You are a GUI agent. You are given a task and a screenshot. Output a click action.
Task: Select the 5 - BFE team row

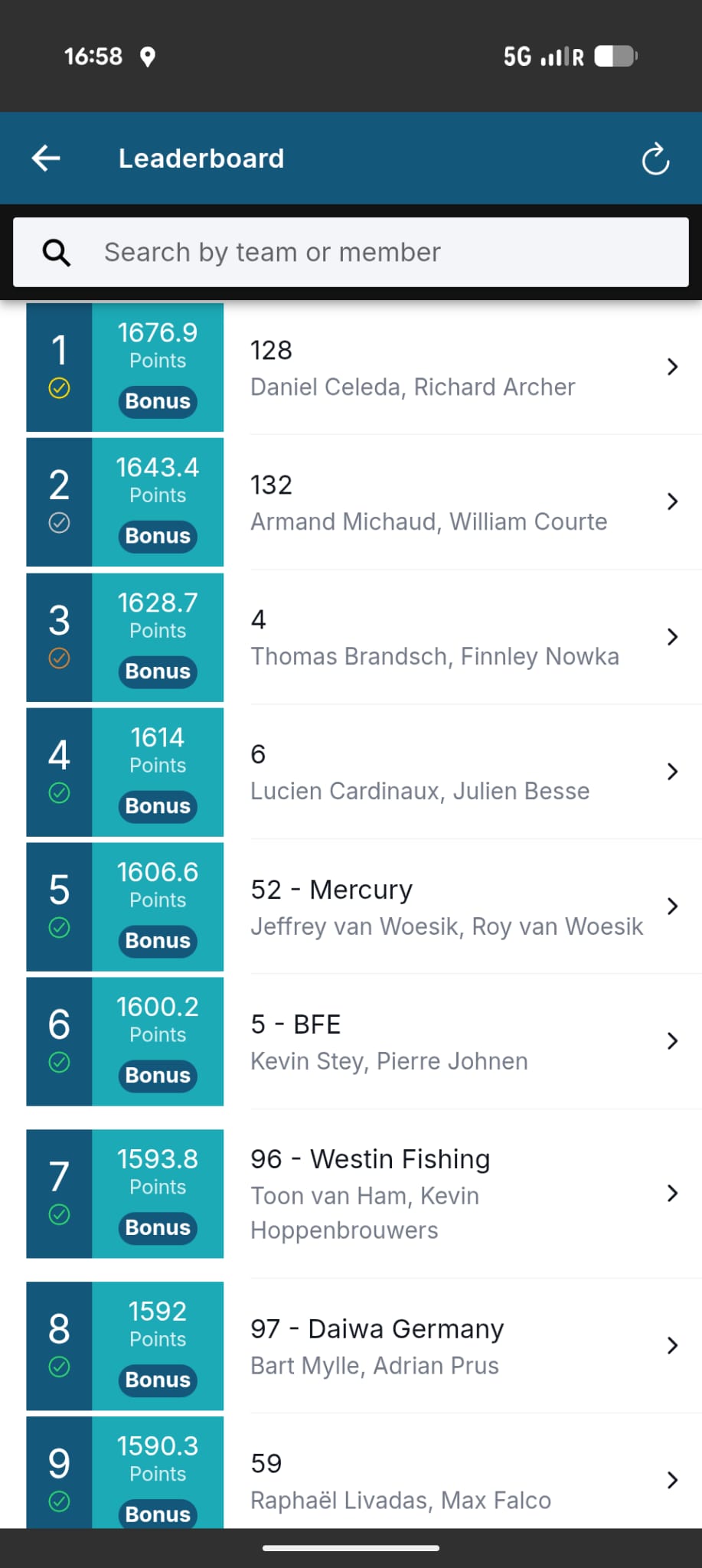coord(364,1041)
